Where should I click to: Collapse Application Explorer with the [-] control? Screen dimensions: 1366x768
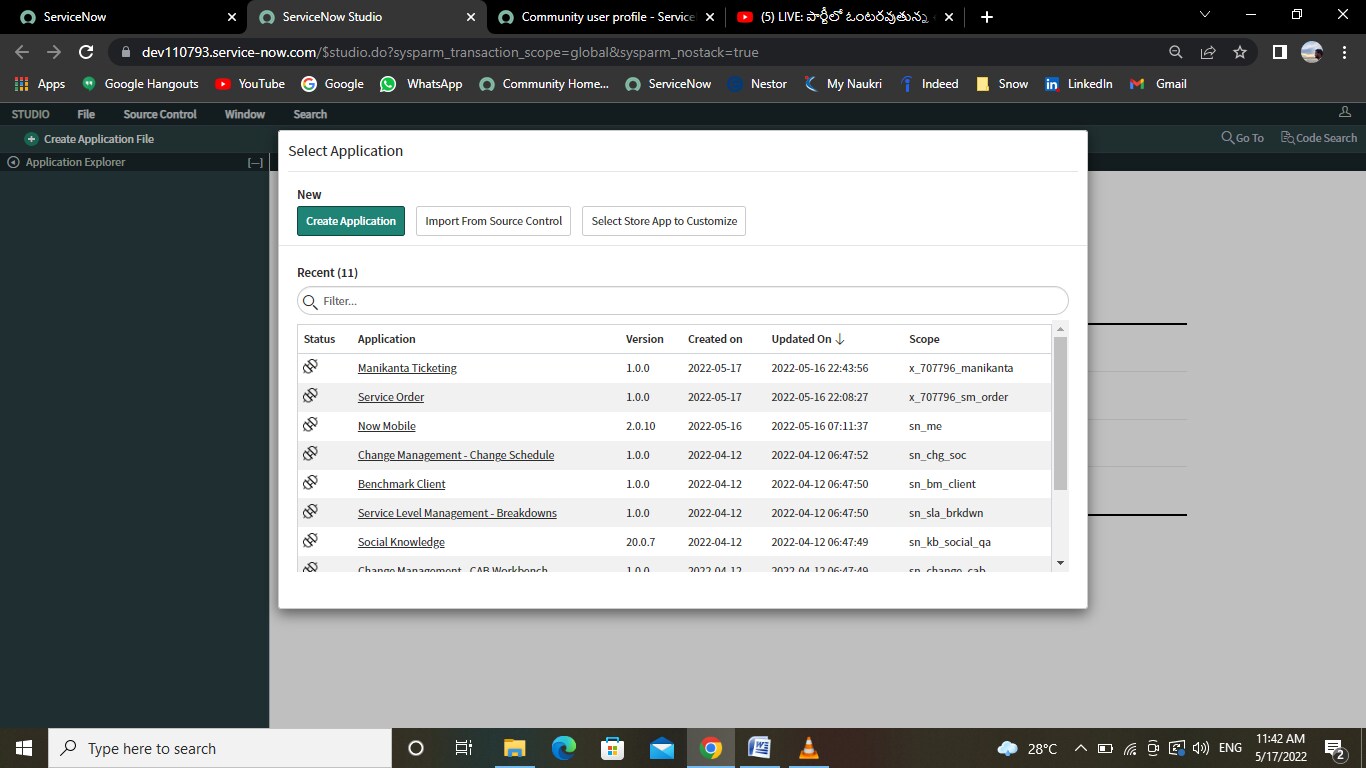coord(255,162)
